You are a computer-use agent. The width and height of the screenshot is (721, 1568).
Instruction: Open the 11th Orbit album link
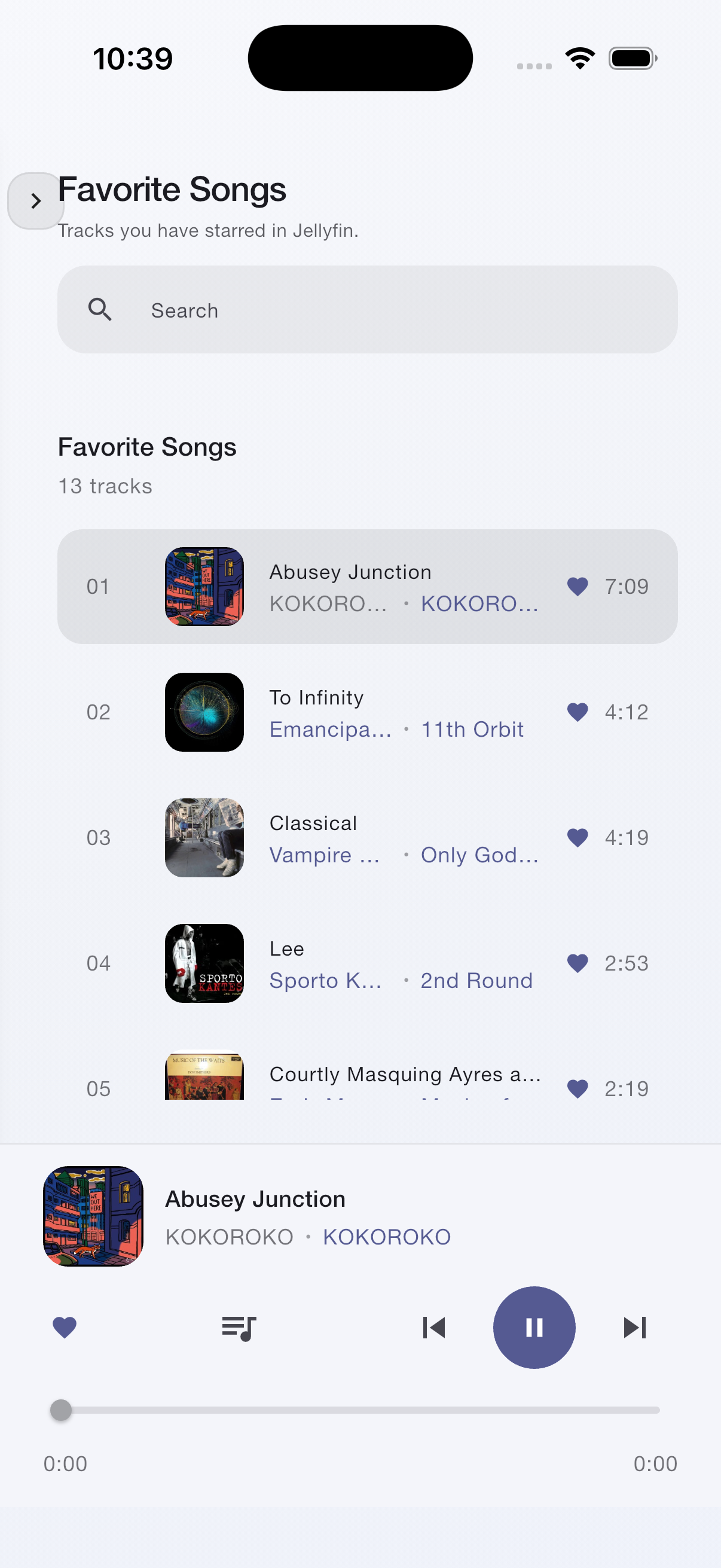click(x=472, y=729)
